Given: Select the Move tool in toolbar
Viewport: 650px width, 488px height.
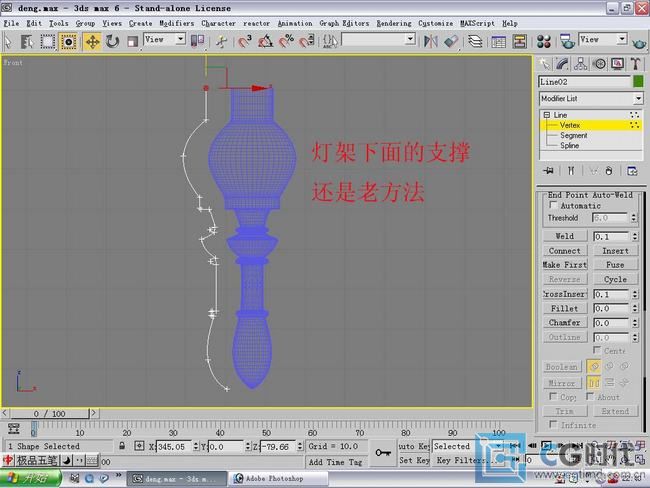Looking at the screenshot, I should click(x=92, y=41).
